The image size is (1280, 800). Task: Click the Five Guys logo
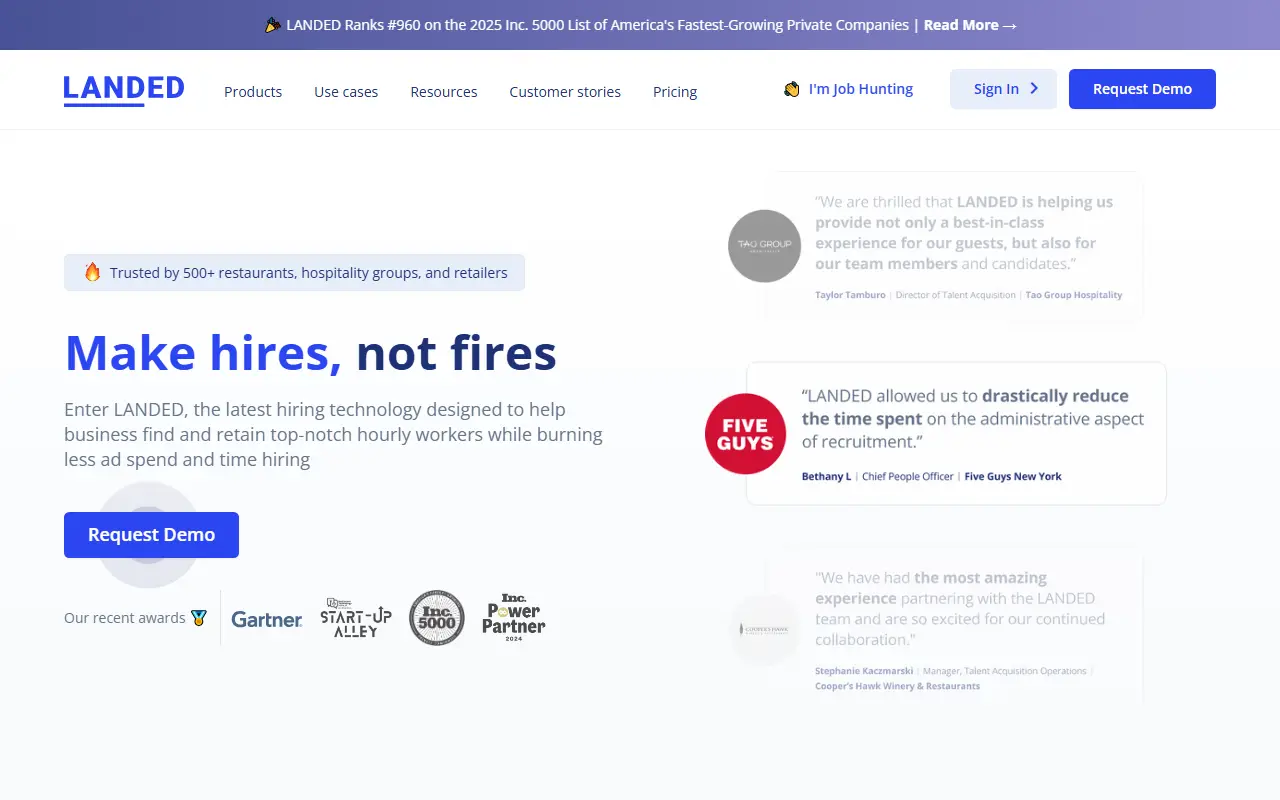746,434
